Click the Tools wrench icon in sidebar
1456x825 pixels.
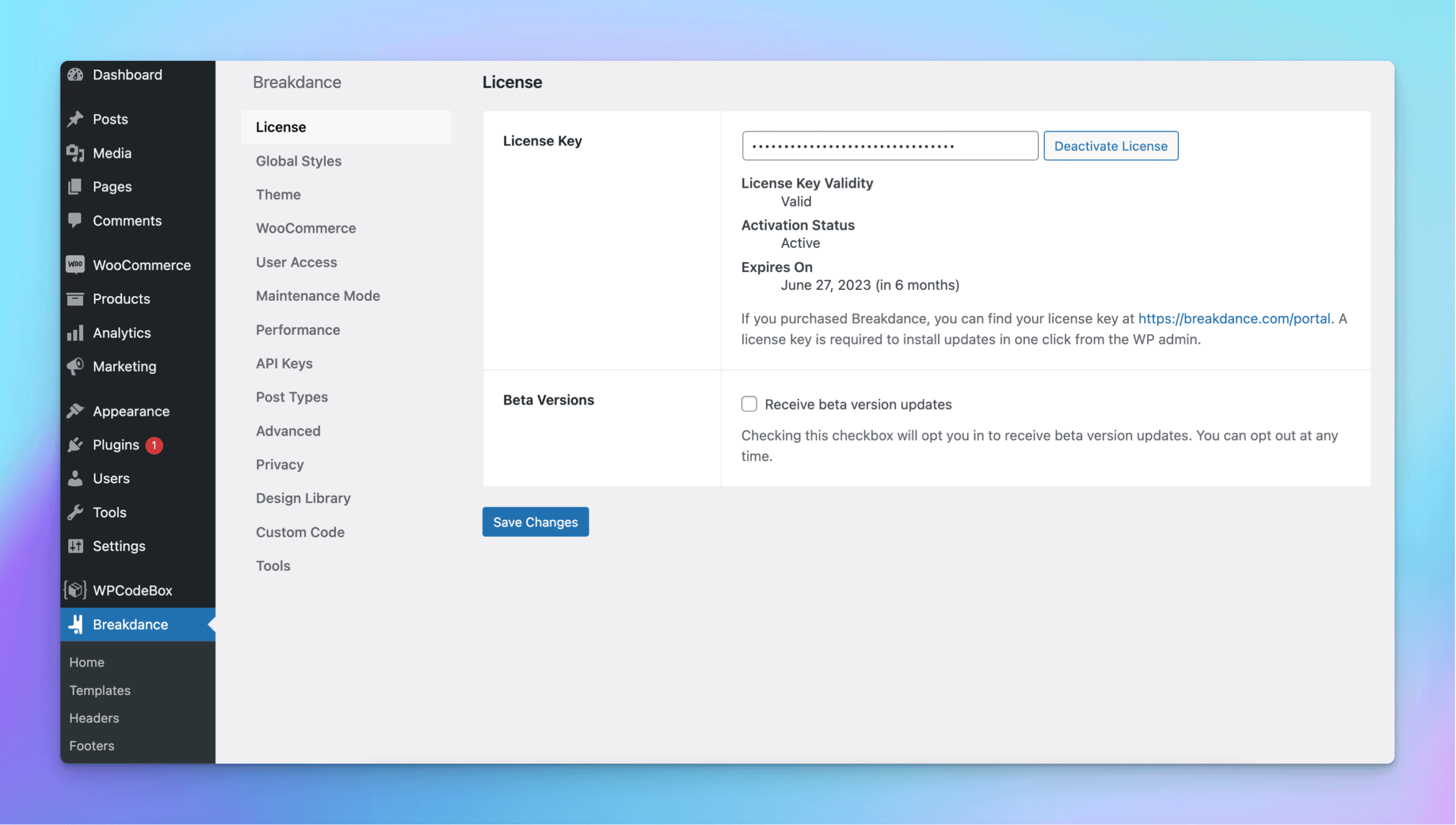75,512
